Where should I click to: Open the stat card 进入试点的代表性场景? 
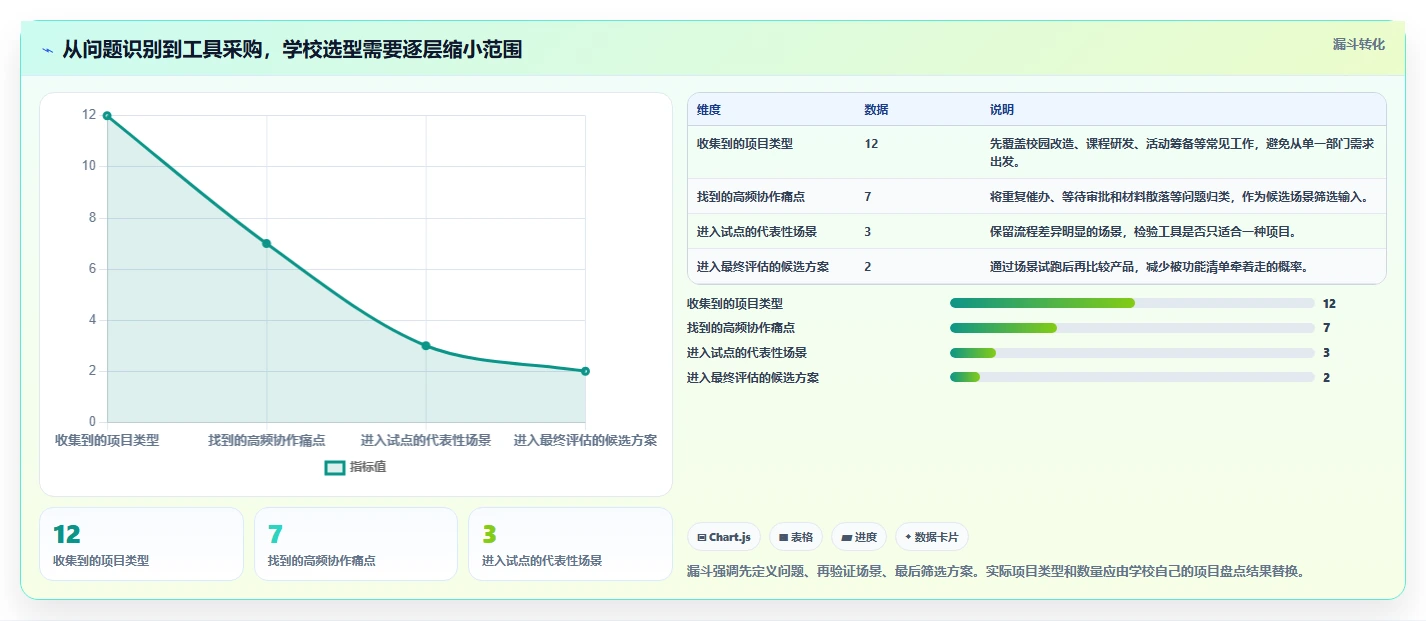570,544
